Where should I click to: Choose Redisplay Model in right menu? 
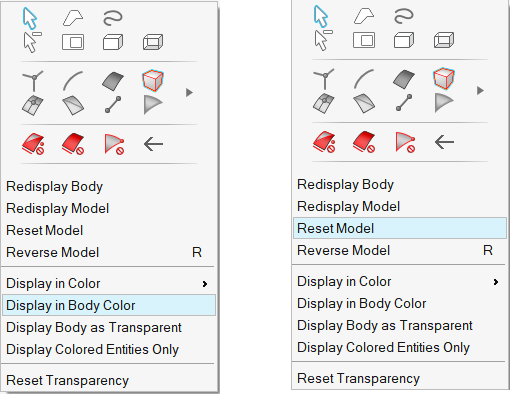tap(400, 206)
